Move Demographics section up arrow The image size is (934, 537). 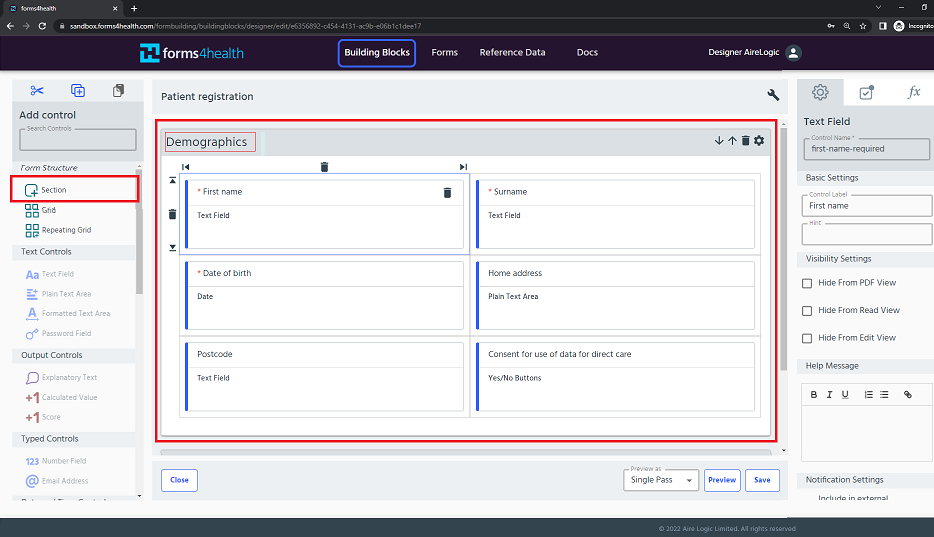[732, 141]
